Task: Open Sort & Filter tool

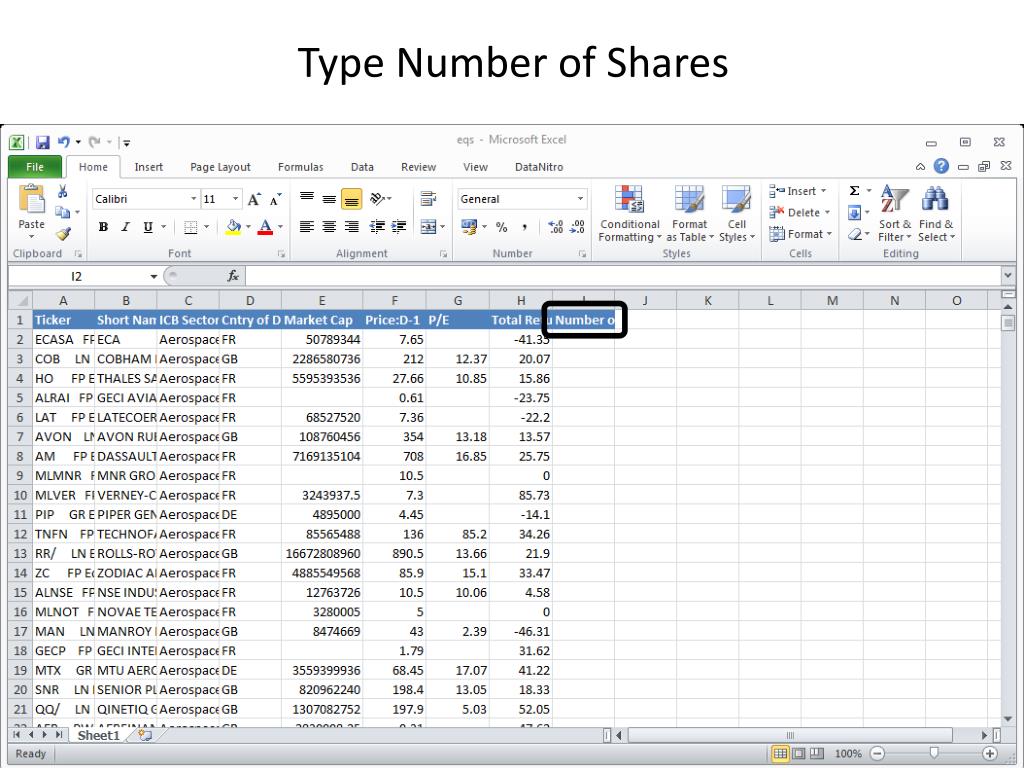Action: click(894, 214)
